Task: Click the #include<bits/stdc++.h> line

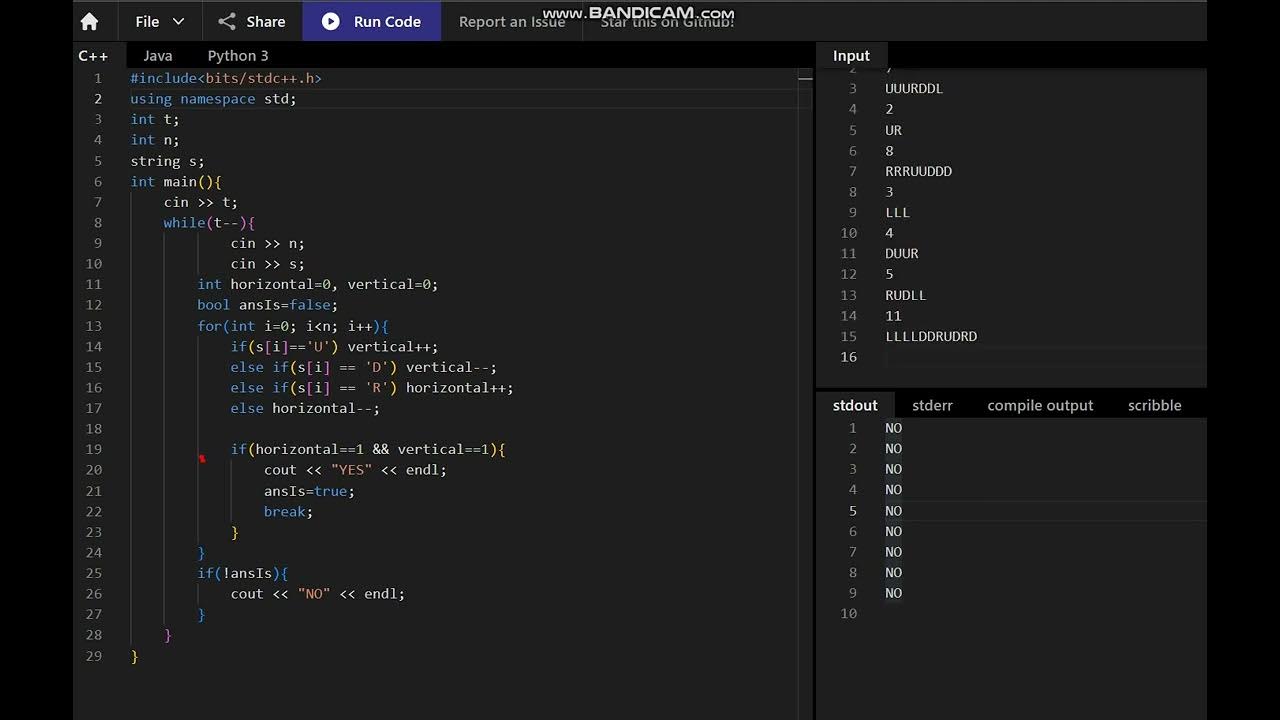Action: (226, 78)
